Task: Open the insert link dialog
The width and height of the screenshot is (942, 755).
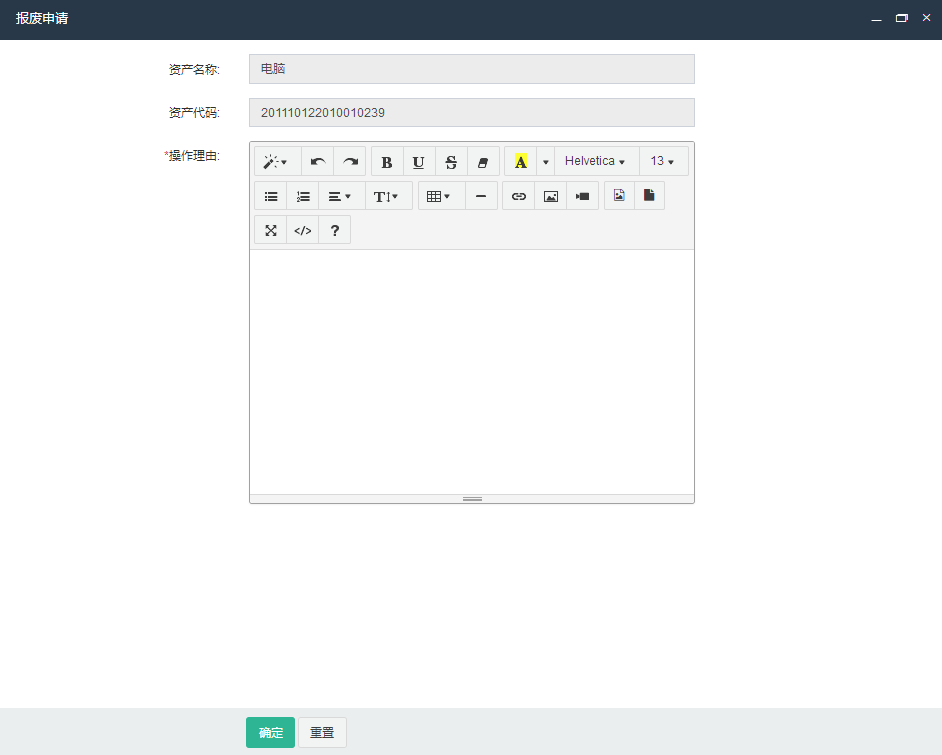Action: point(518,196)
